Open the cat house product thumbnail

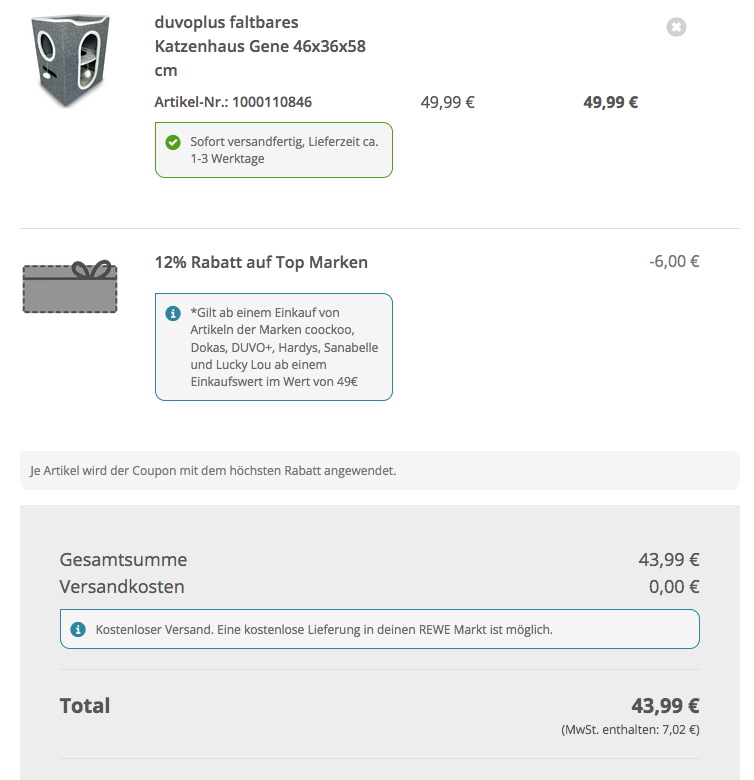click(x=68, y=61)
